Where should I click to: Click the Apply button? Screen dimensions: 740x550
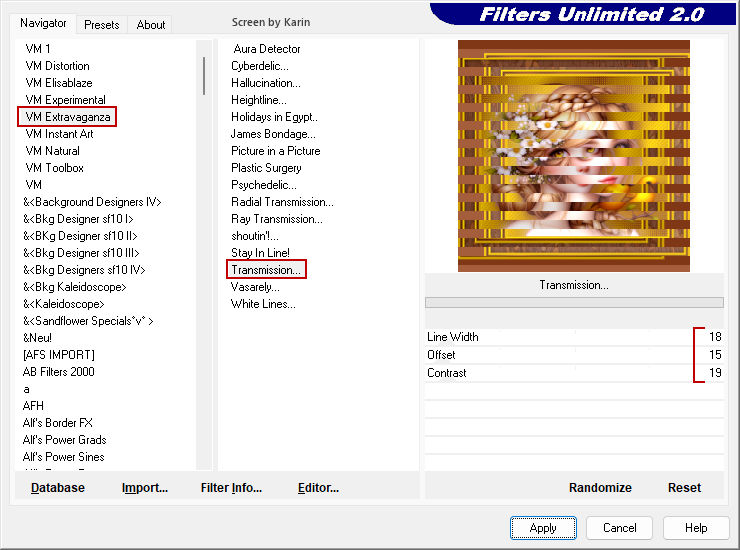click(543, 528)
